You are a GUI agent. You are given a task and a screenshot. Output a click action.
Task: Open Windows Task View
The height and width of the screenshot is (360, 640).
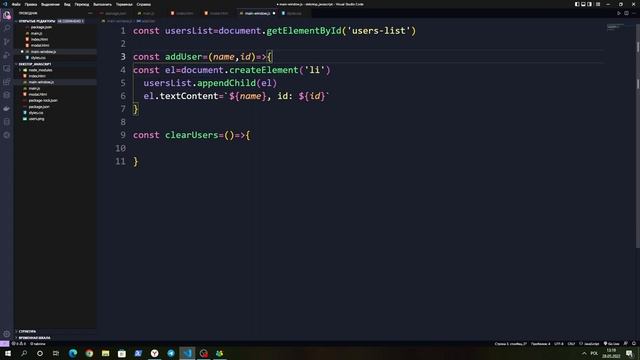pyautogui.click(x=56, y=353)
